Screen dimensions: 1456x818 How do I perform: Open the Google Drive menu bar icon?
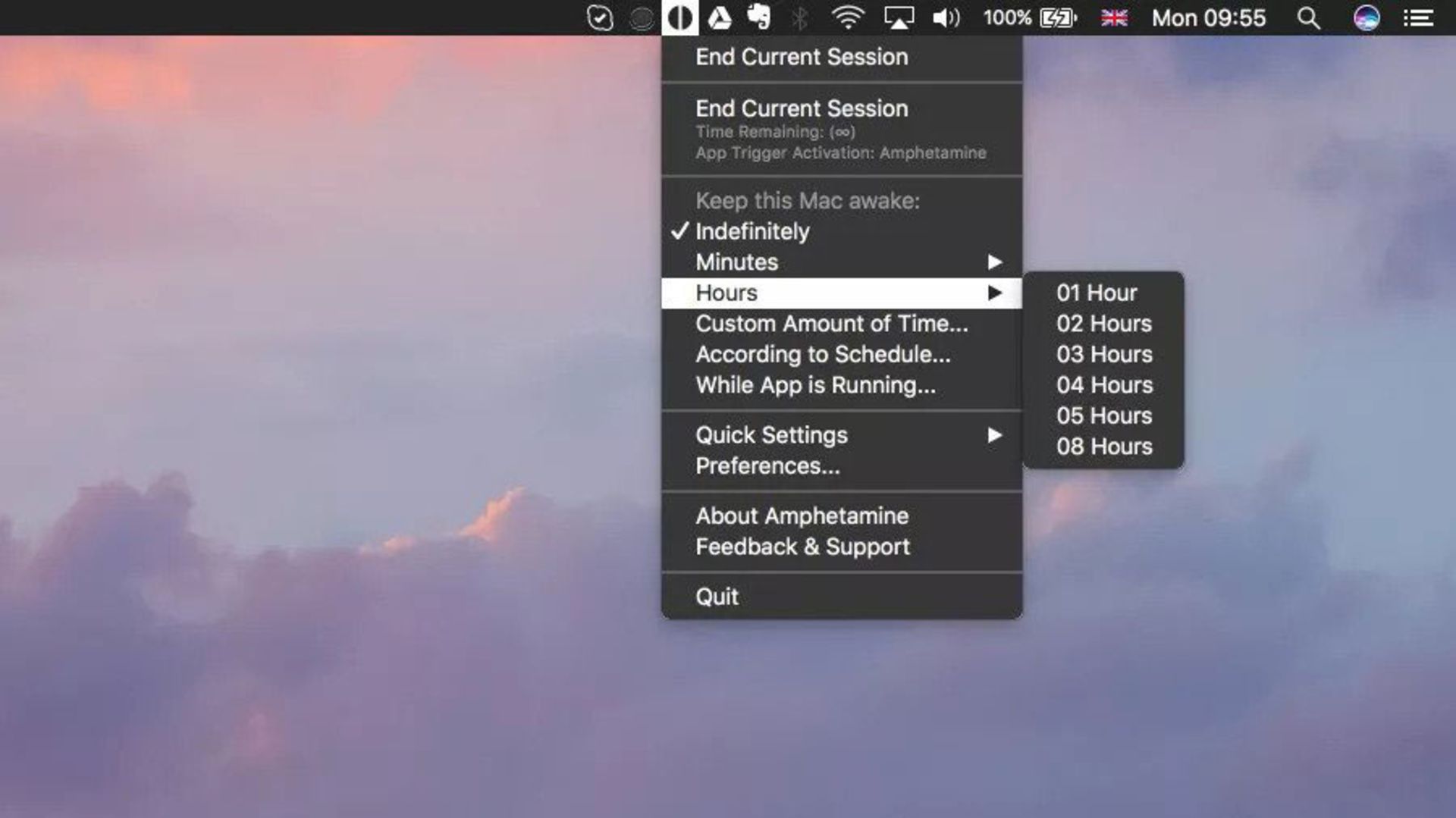tap(719, 17)
